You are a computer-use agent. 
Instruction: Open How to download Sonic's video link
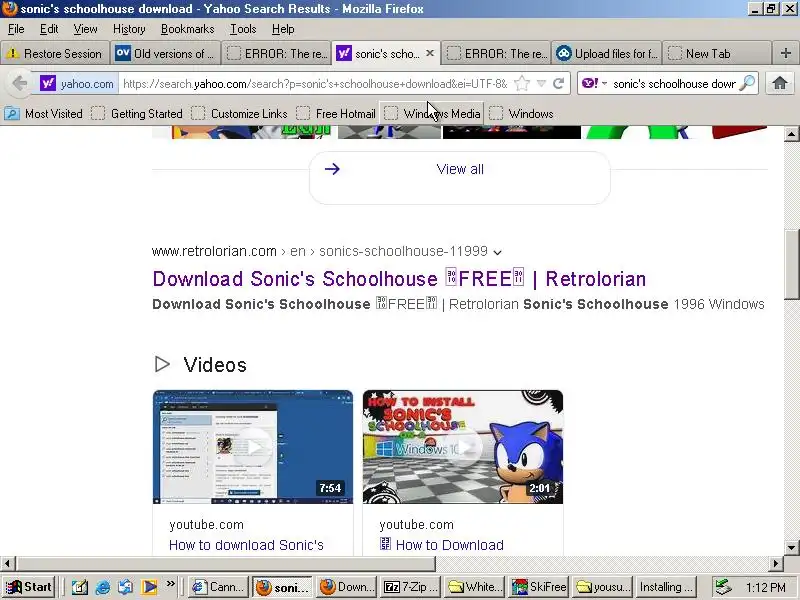click(246, 545)
